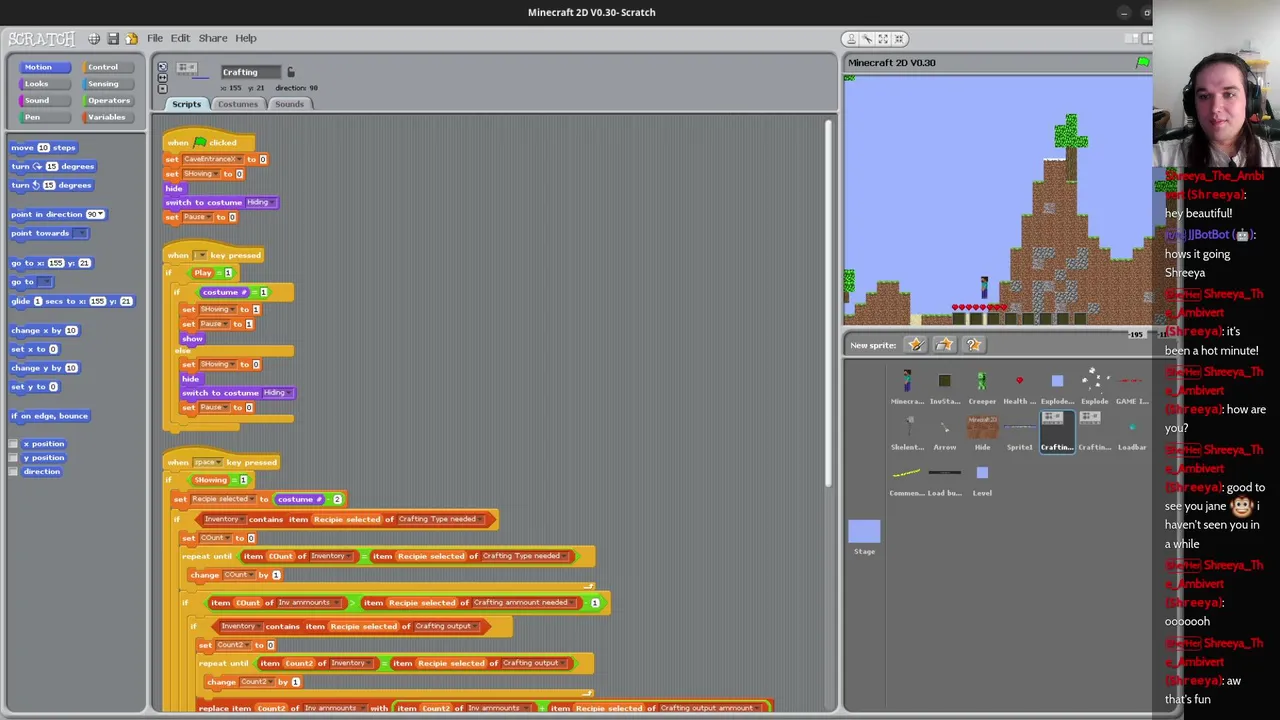Viewport: 1280px width, 720px height.
Task: Toggle the direction reporter checkbox
Action: (x=13, y=472)
